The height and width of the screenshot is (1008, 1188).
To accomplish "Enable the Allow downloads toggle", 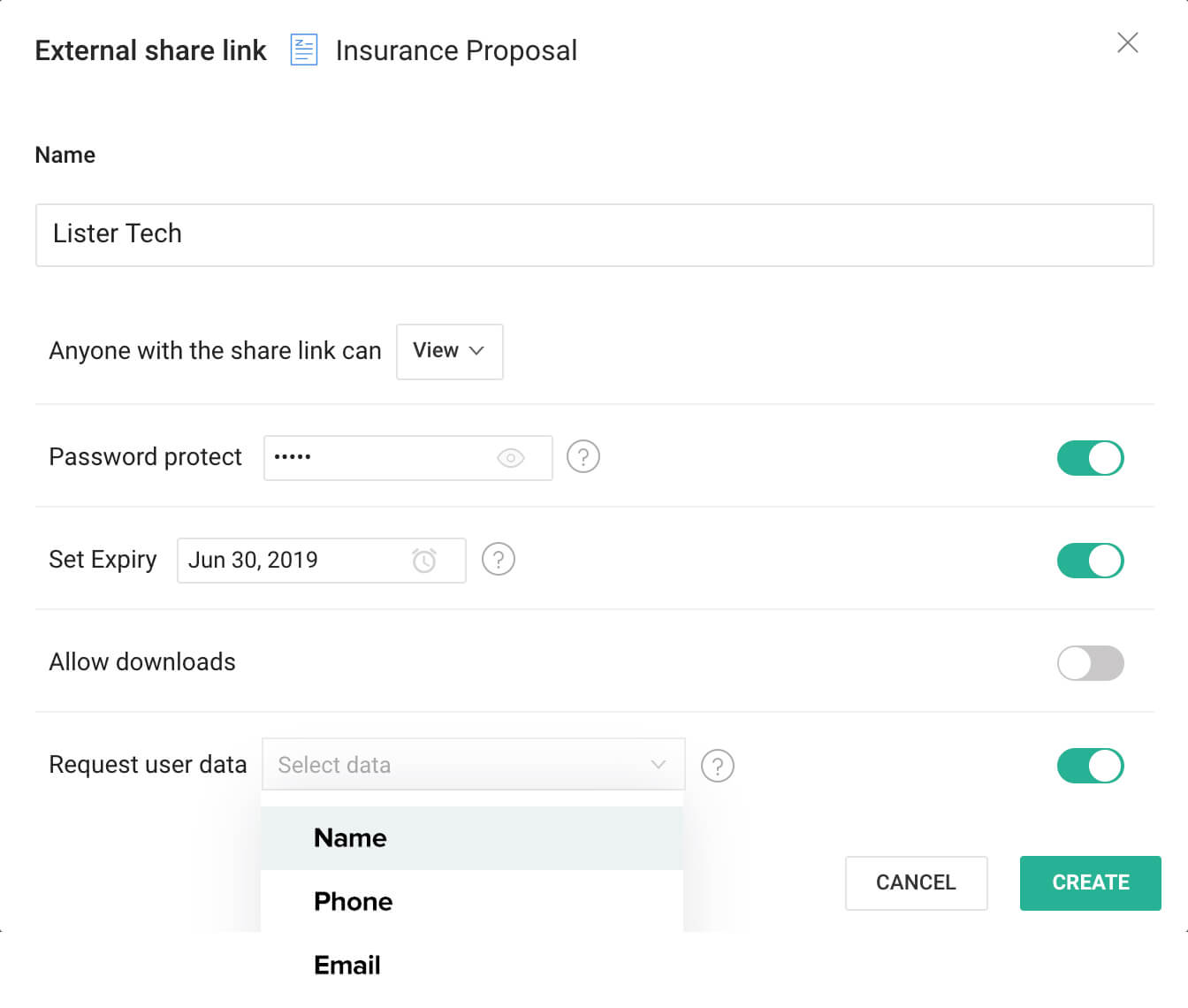I will point(1090,663).
